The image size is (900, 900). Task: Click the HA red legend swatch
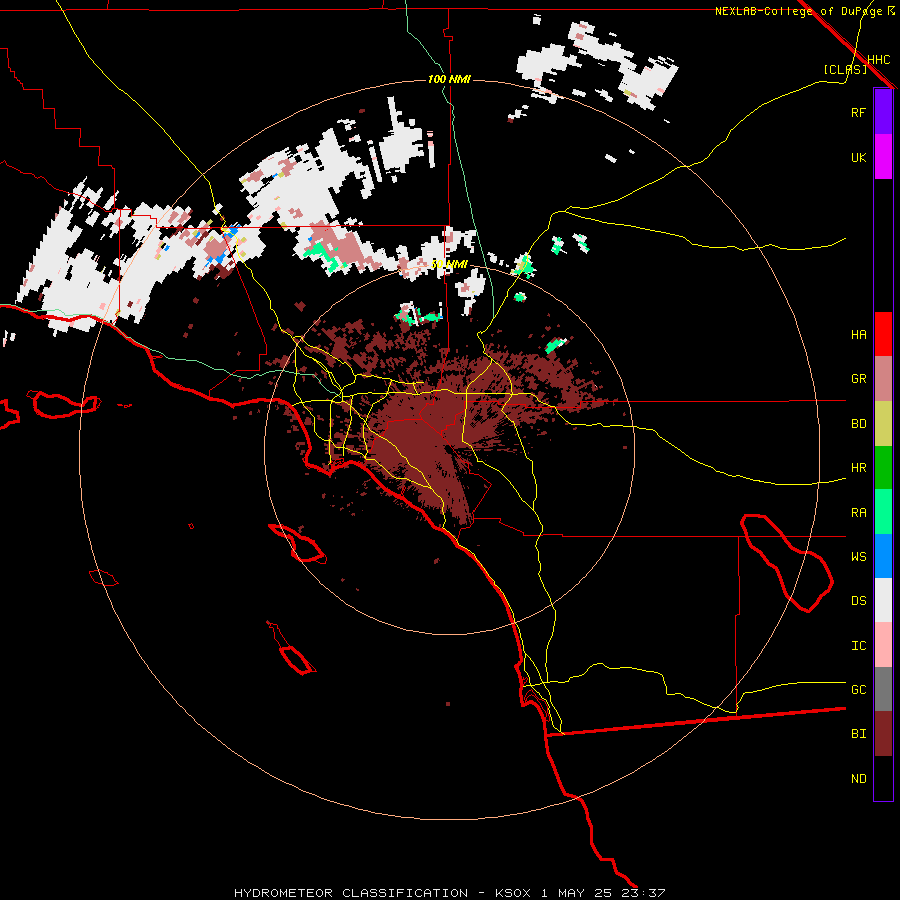point(883,334)
